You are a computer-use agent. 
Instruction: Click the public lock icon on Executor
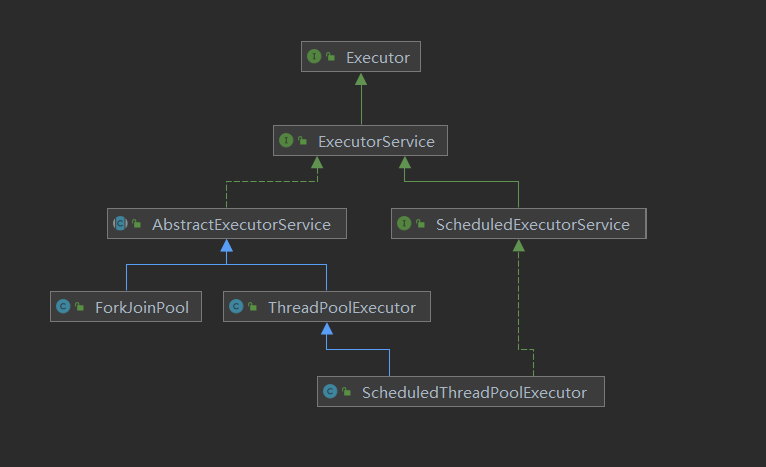[331, 57]
